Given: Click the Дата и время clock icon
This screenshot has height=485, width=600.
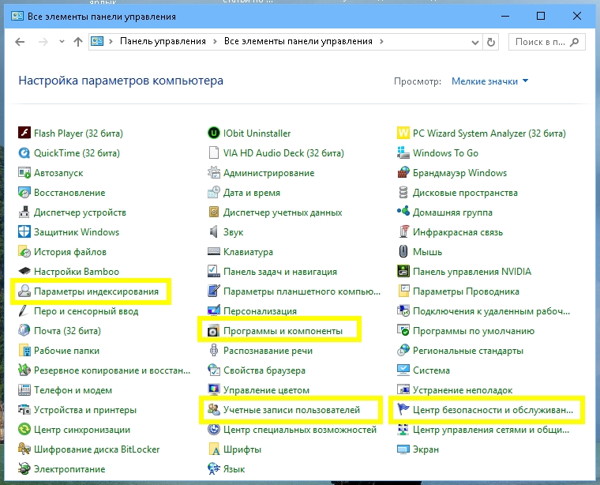Looking at the screenshot, I should (214, 192).
